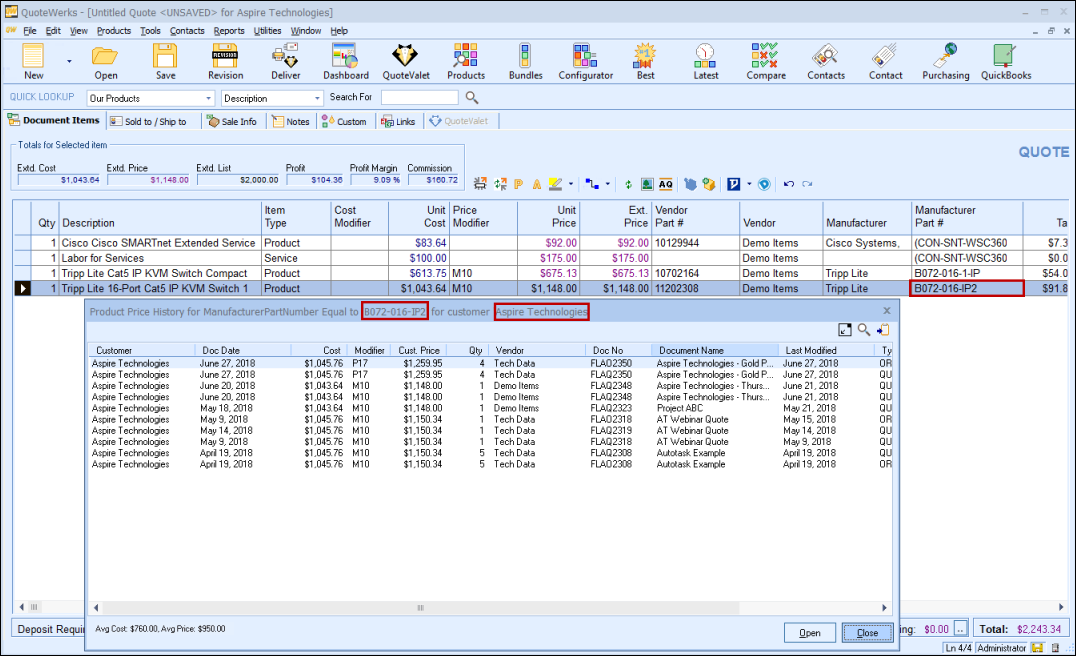Screen dimensions: 1076x656
Task: Open Bundles from the toolbar
Action: click(x=526, y=62)
